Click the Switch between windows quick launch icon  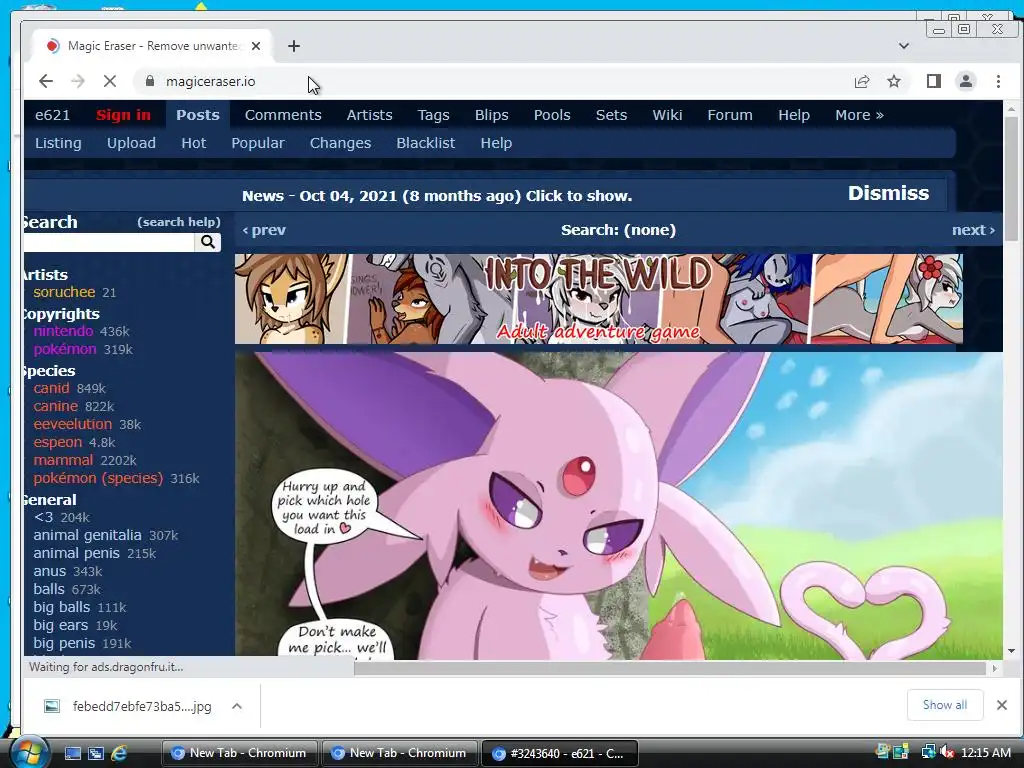(95, 754)
